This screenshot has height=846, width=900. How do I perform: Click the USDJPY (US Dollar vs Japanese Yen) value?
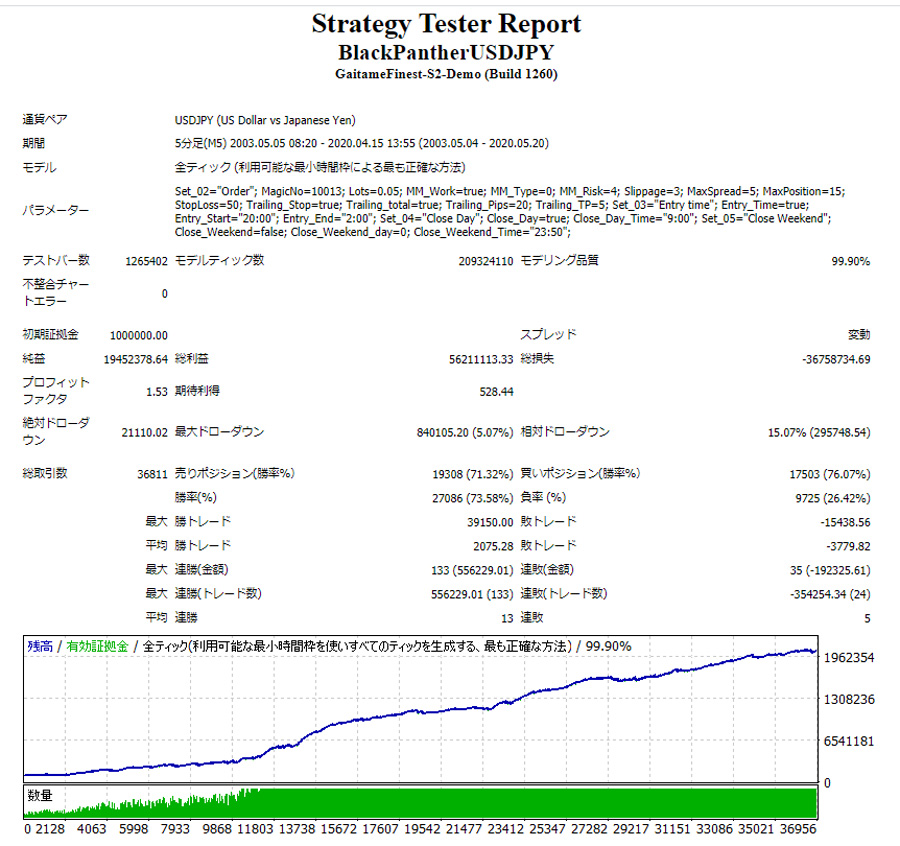(x=265, y=120)
